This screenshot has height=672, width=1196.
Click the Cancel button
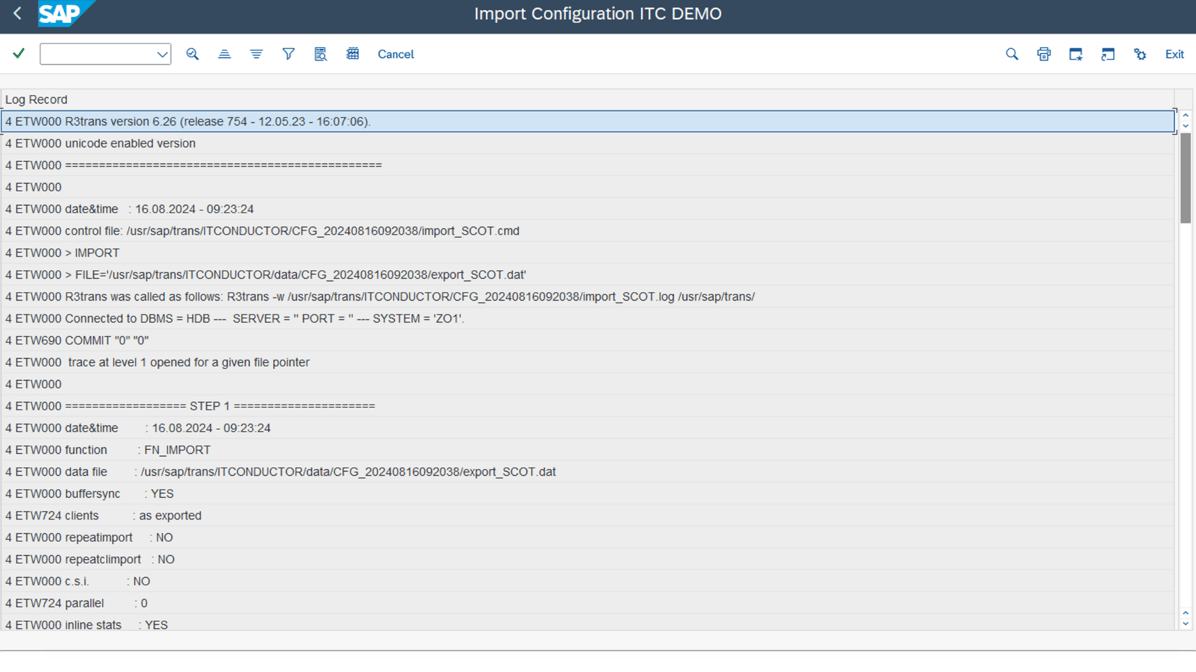pyautogui.click(x=396, y=54)
